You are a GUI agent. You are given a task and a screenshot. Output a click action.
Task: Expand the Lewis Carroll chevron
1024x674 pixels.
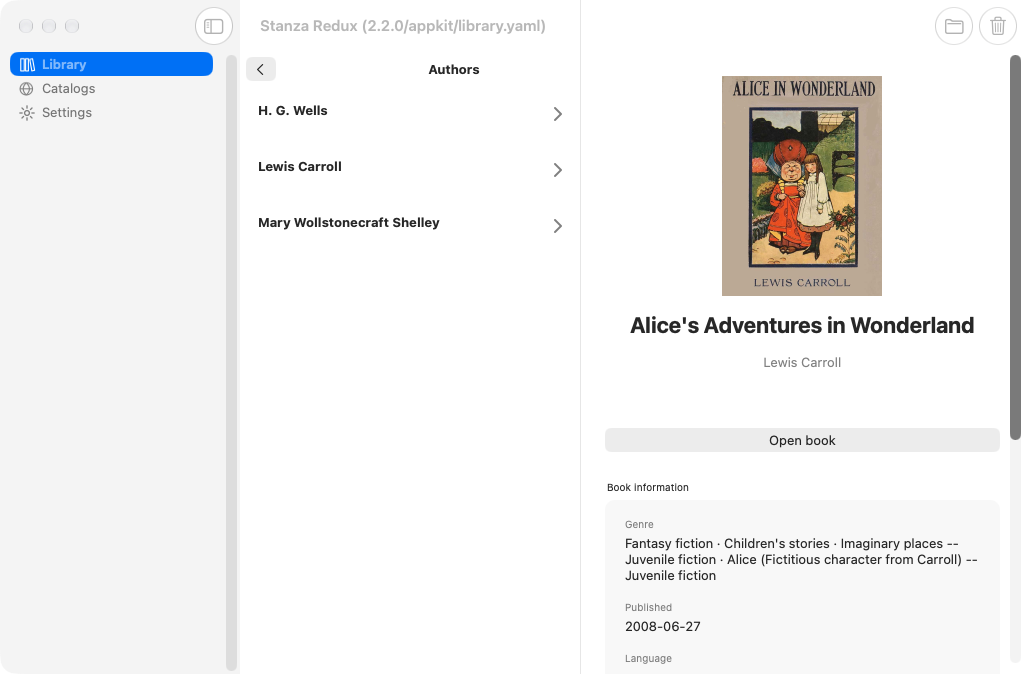[x=557, y=170]
